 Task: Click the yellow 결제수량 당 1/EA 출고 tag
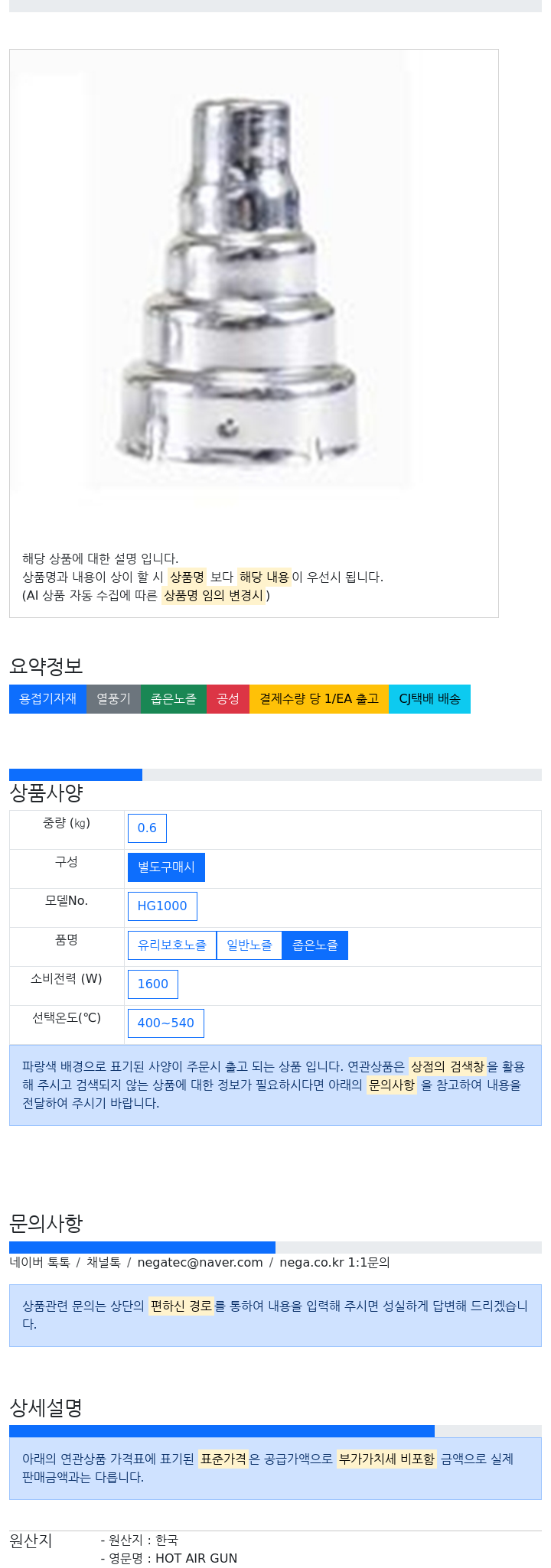pos(319,699)
